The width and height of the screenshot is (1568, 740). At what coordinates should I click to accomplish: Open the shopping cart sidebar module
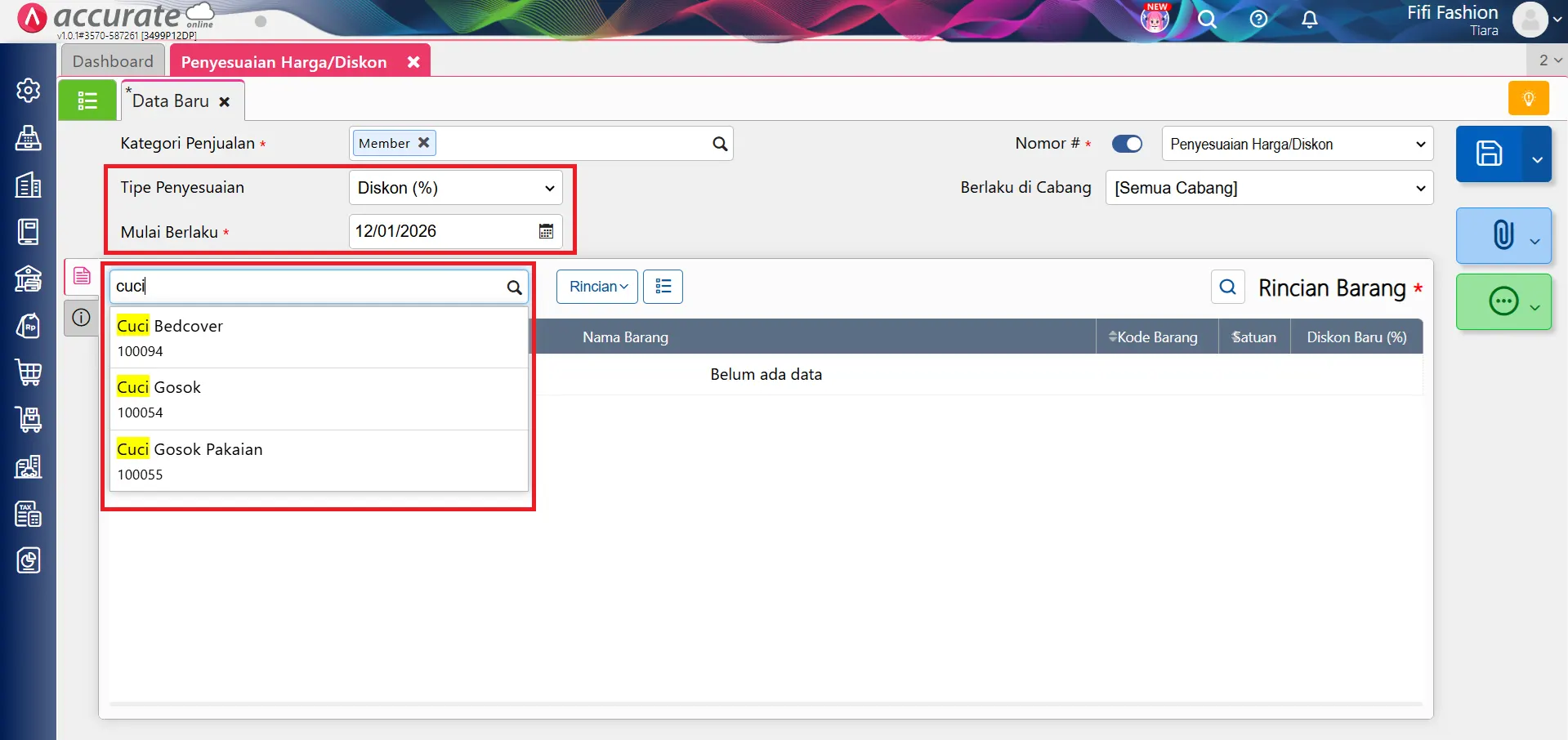(29, 372)
